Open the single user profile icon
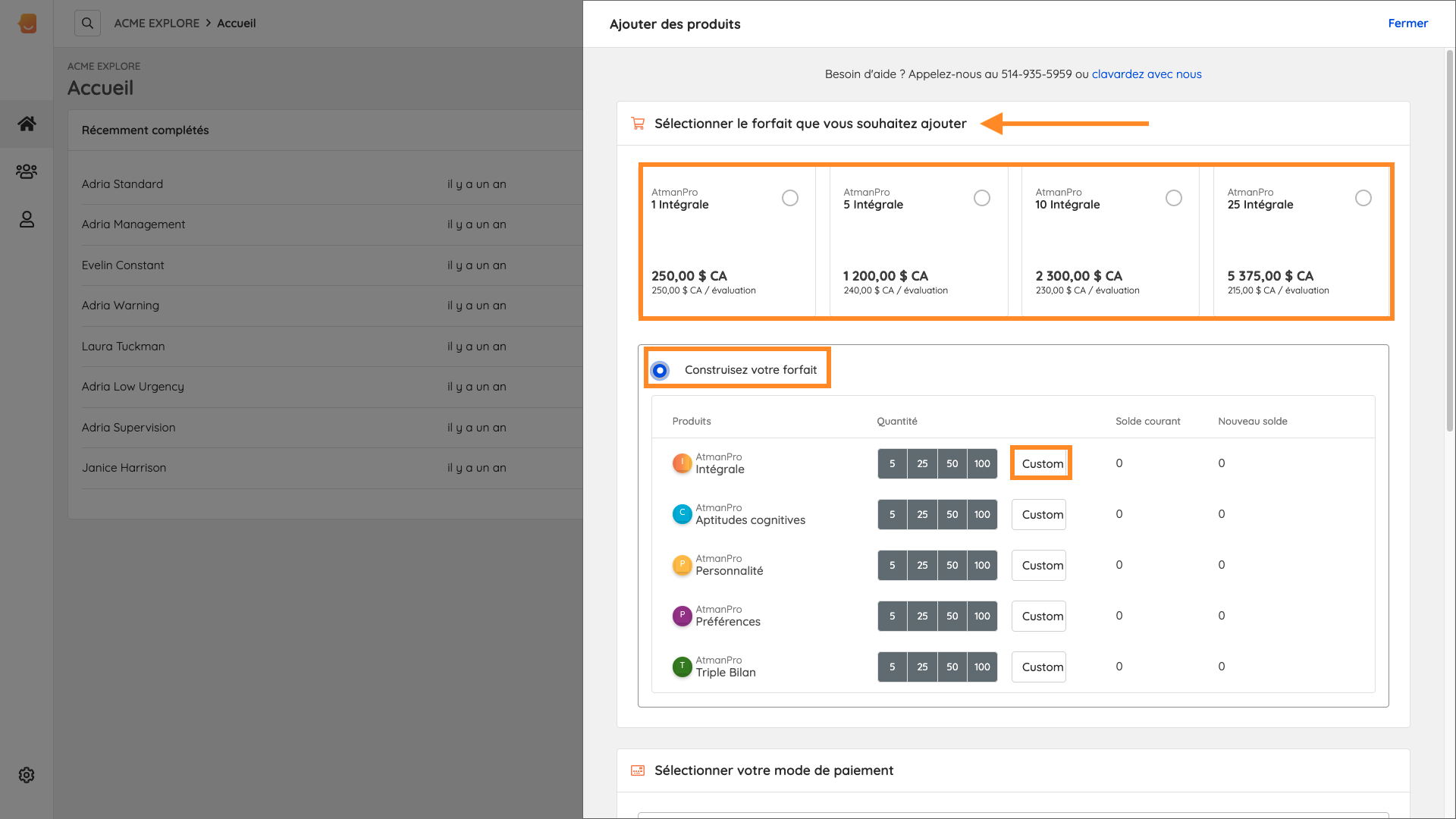 point(27,219)
